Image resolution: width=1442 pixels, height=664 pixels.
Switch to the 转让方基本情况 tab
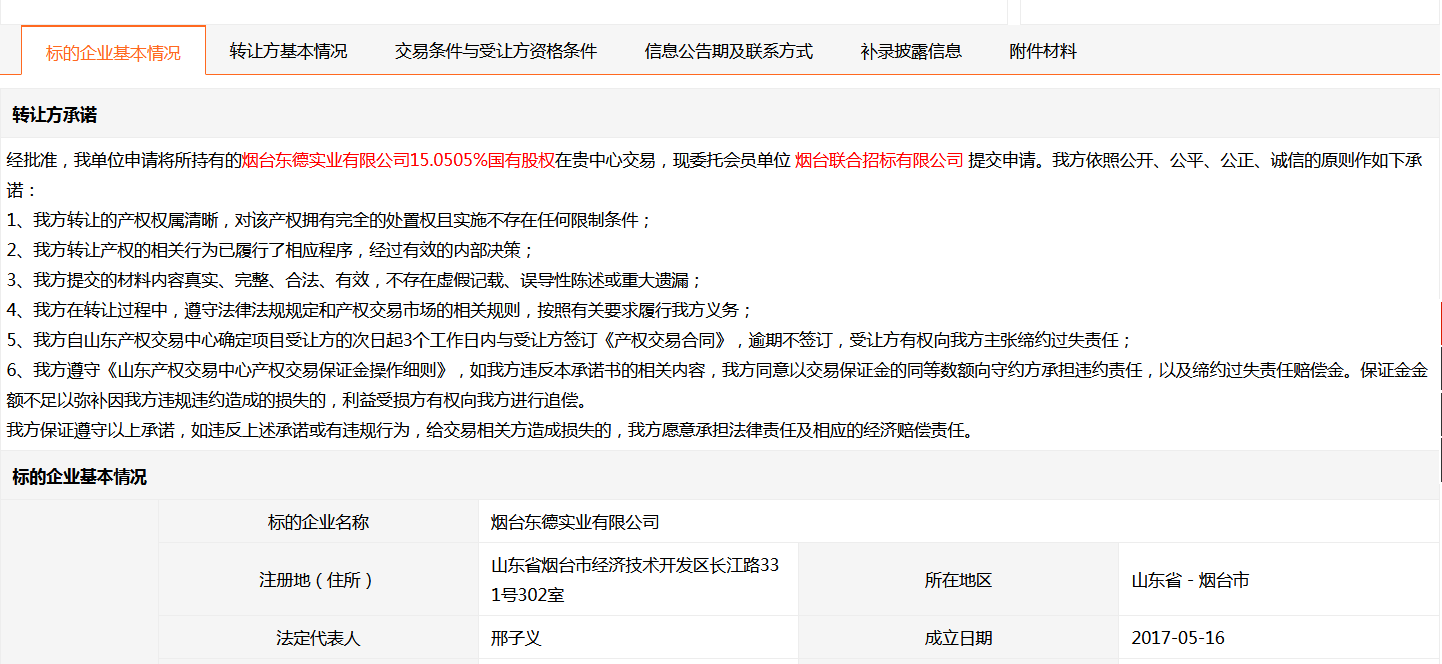pyautogui.click(x=288, y=51)
